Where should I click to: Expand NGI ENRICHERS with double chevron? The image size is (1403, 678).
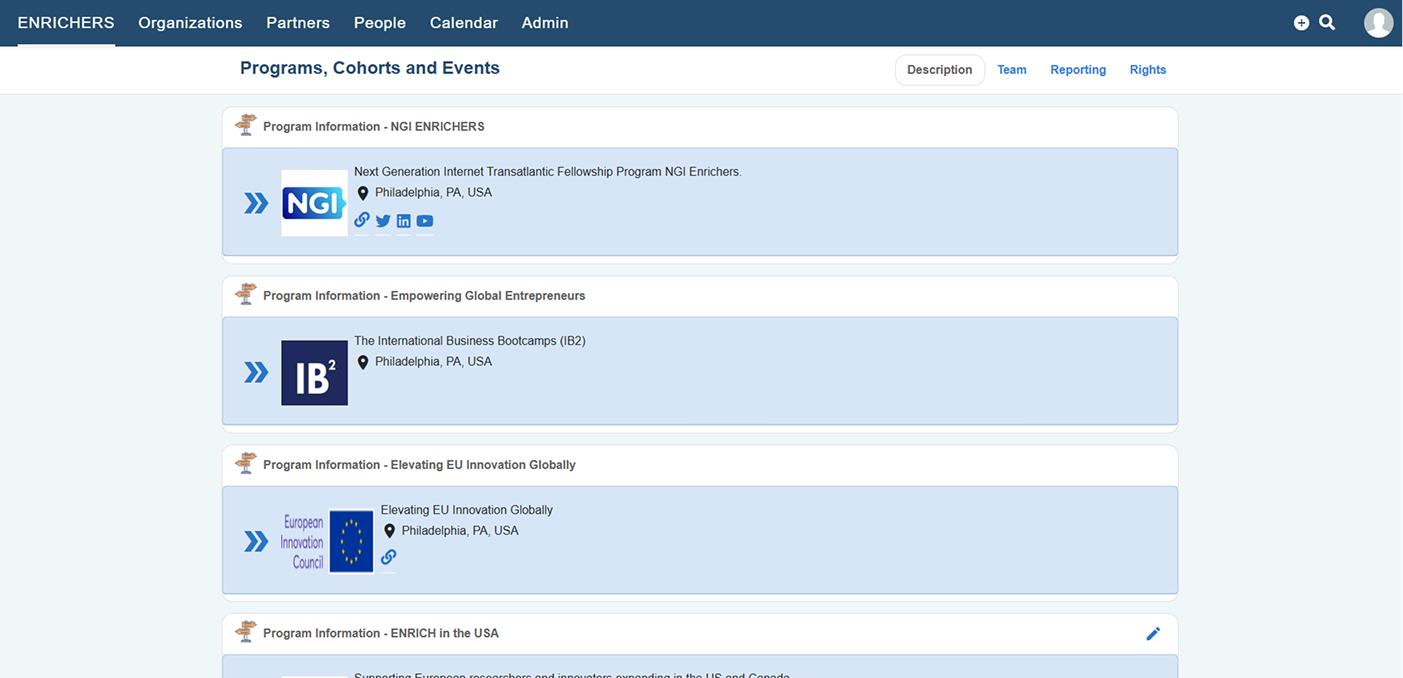click(256, 203)
